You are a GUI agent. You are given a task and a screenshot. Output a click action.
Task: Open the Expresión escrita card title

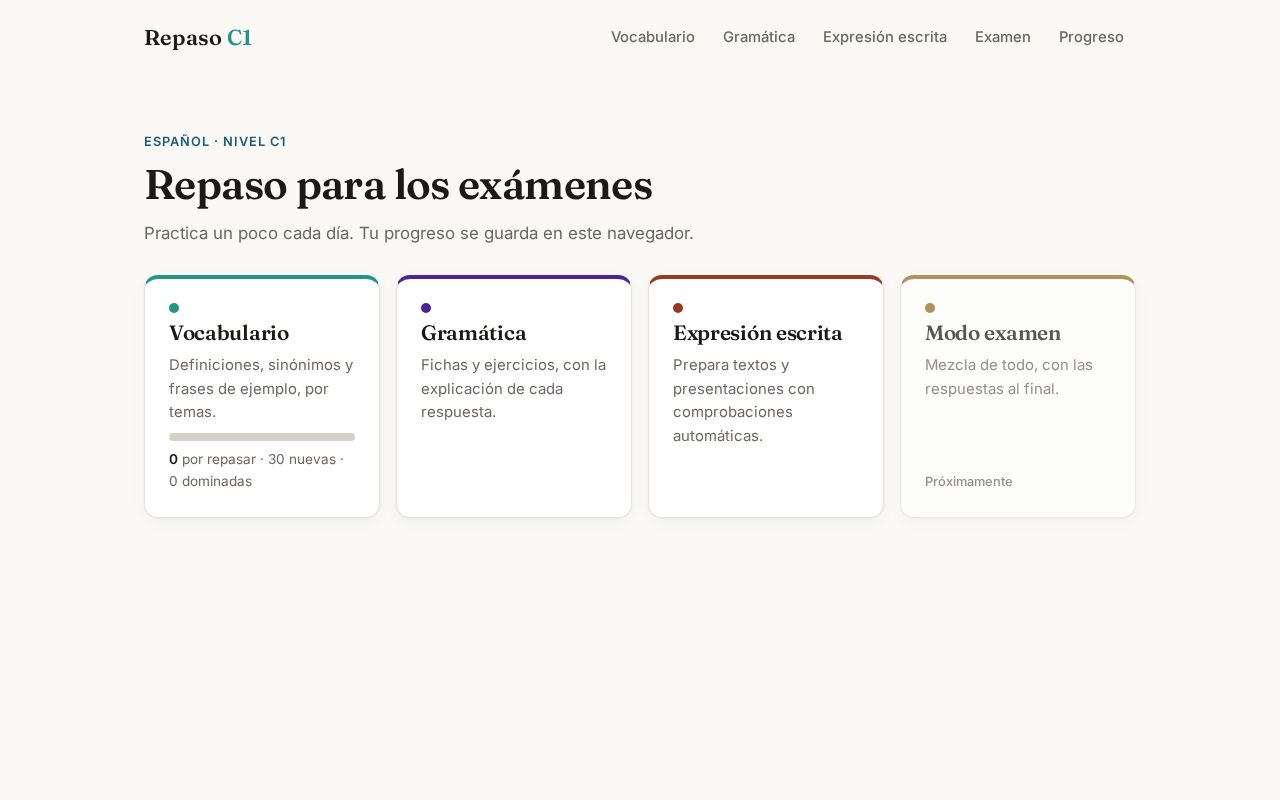coord(758,333)
